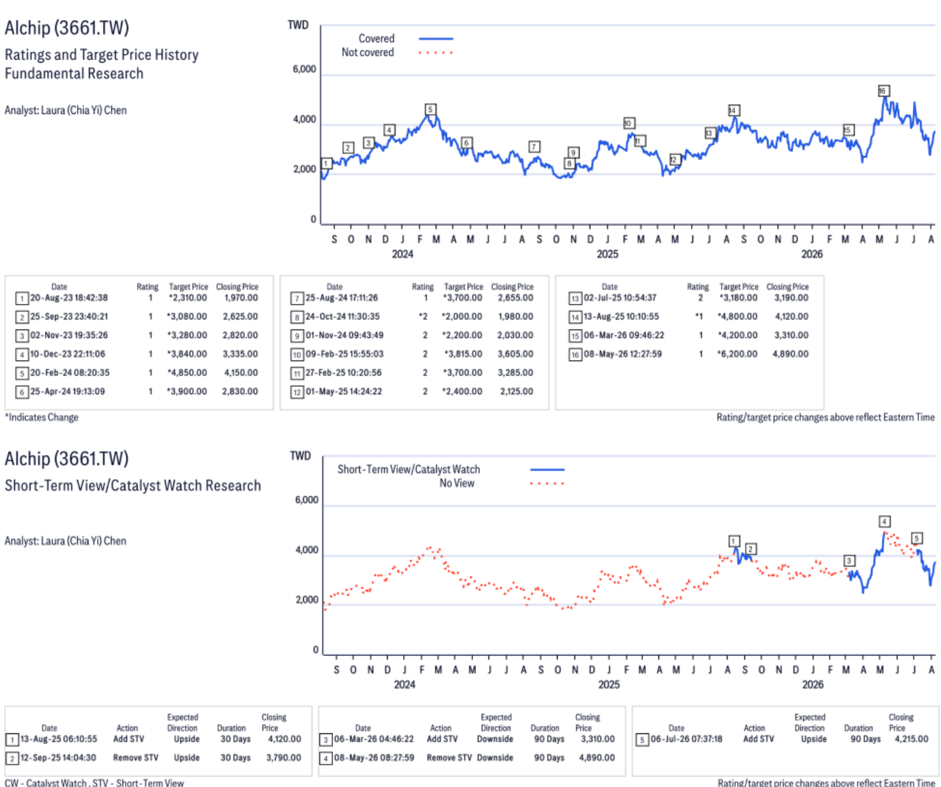Click the 'Fundamental Research' subtitle
Image resolution: width=941 pixels, height=787 pixels.
[x=74, y=73]
